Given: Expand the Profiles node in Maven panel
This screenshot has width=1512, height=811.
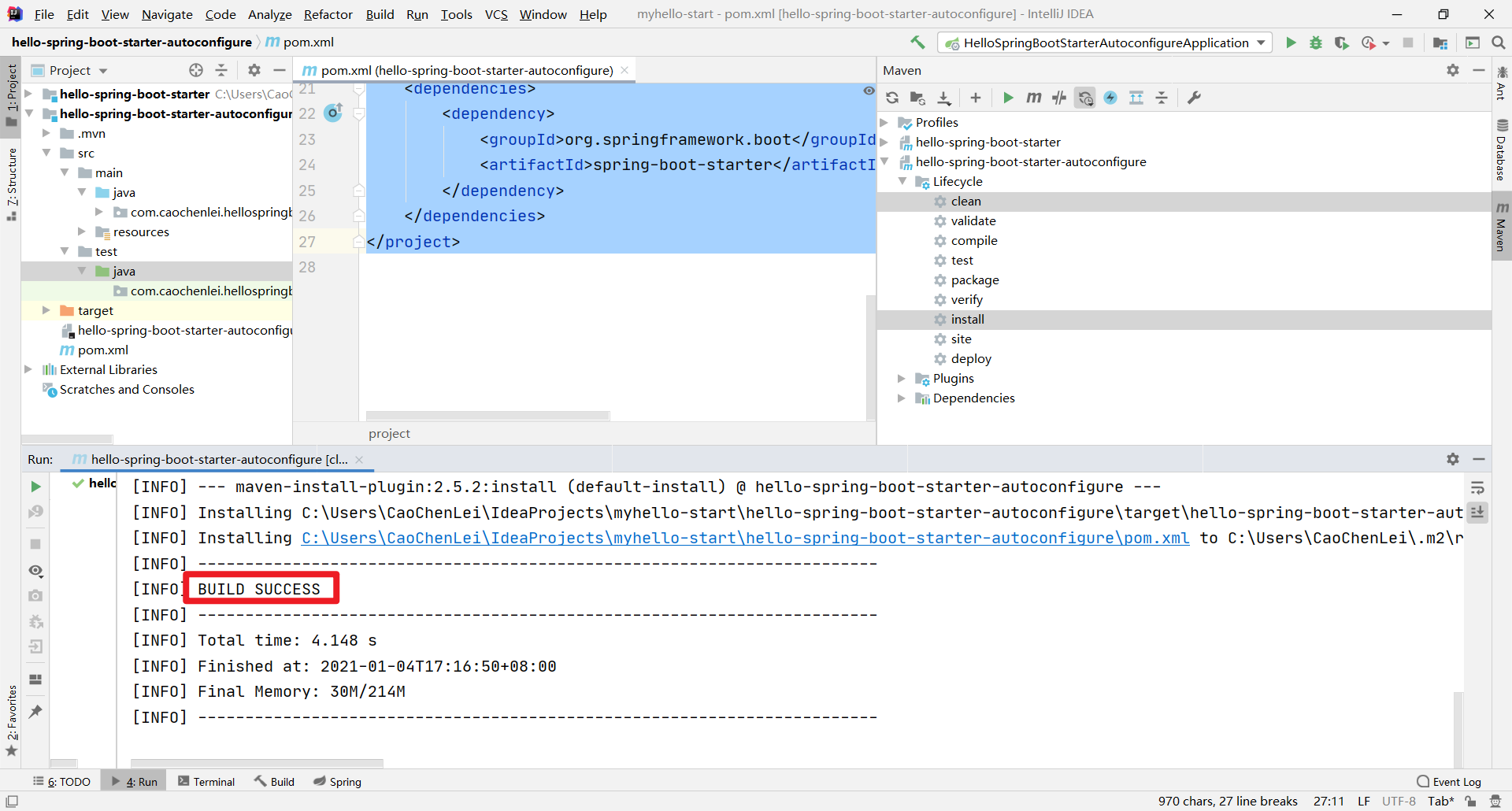Looking at the screenshot, I should (x=884, y=122).
